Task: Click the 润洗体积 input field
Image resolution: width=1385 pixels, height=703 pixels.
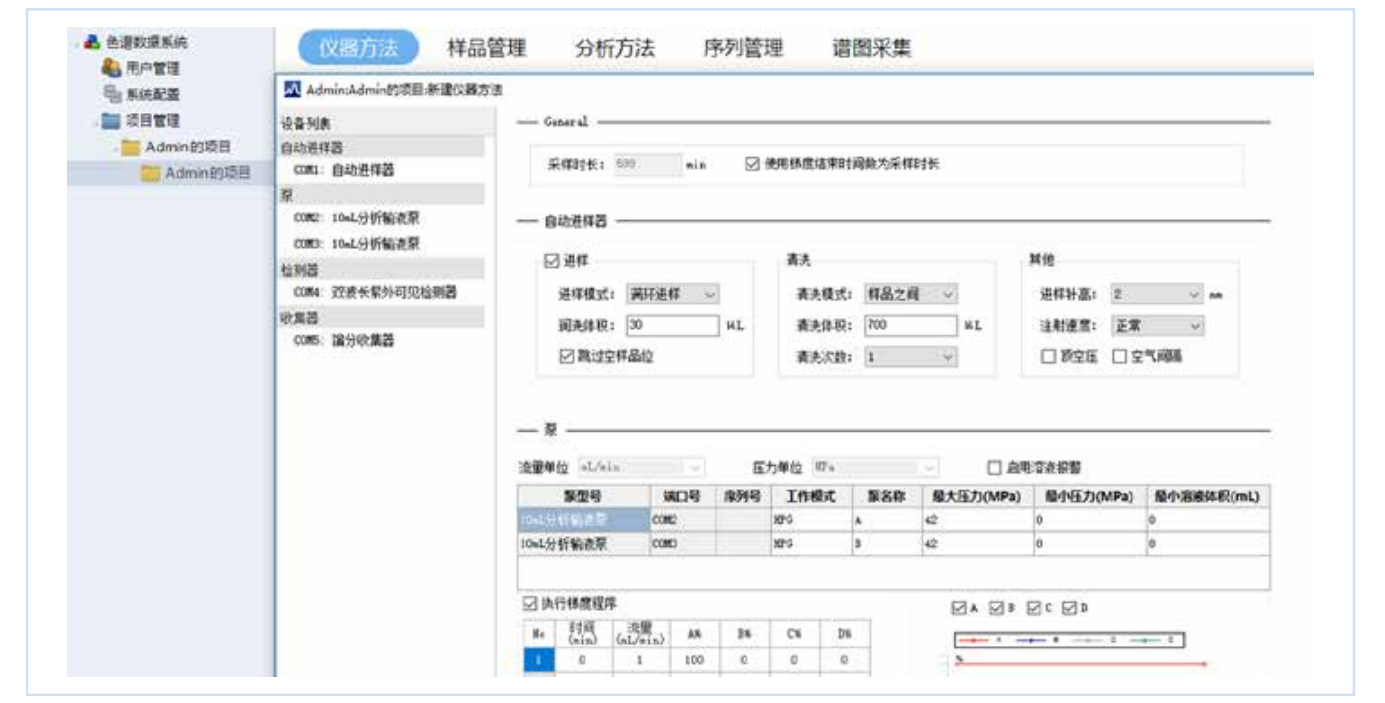Action: 672,325
